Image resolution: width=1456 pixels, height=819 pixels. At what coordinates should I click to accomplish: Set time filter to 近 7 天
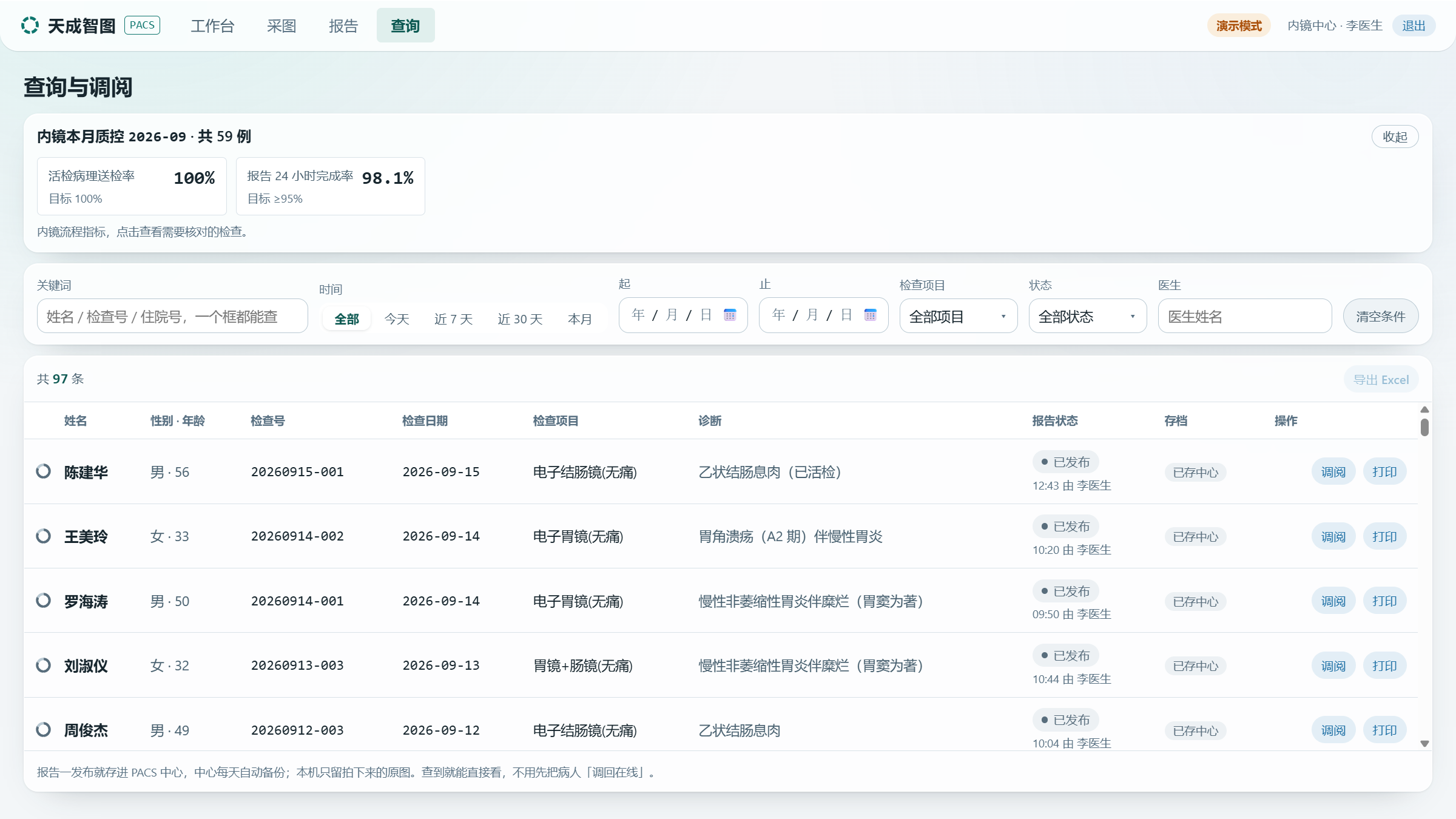pyautogui.click(x=453, y=318)
